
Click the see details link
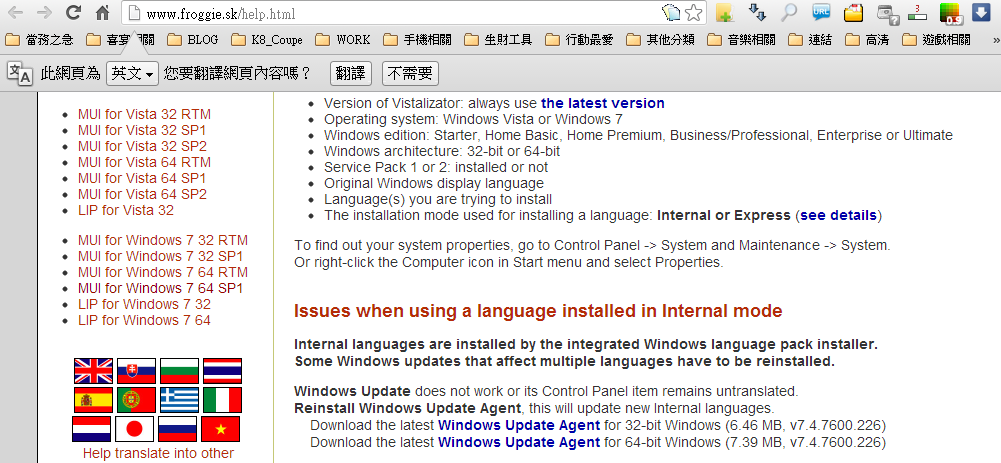(838, 215)
